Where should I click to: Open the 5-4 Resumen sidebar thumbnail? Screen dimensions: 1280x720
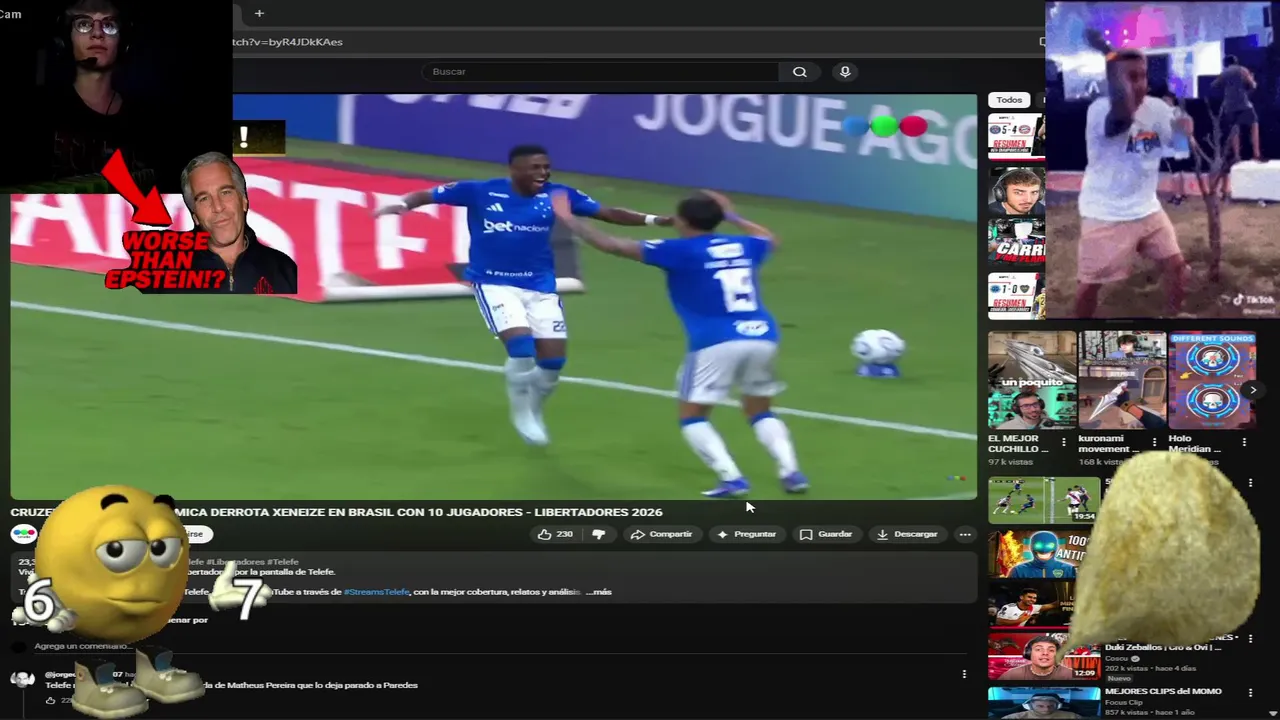click(x=1016, y=136)
